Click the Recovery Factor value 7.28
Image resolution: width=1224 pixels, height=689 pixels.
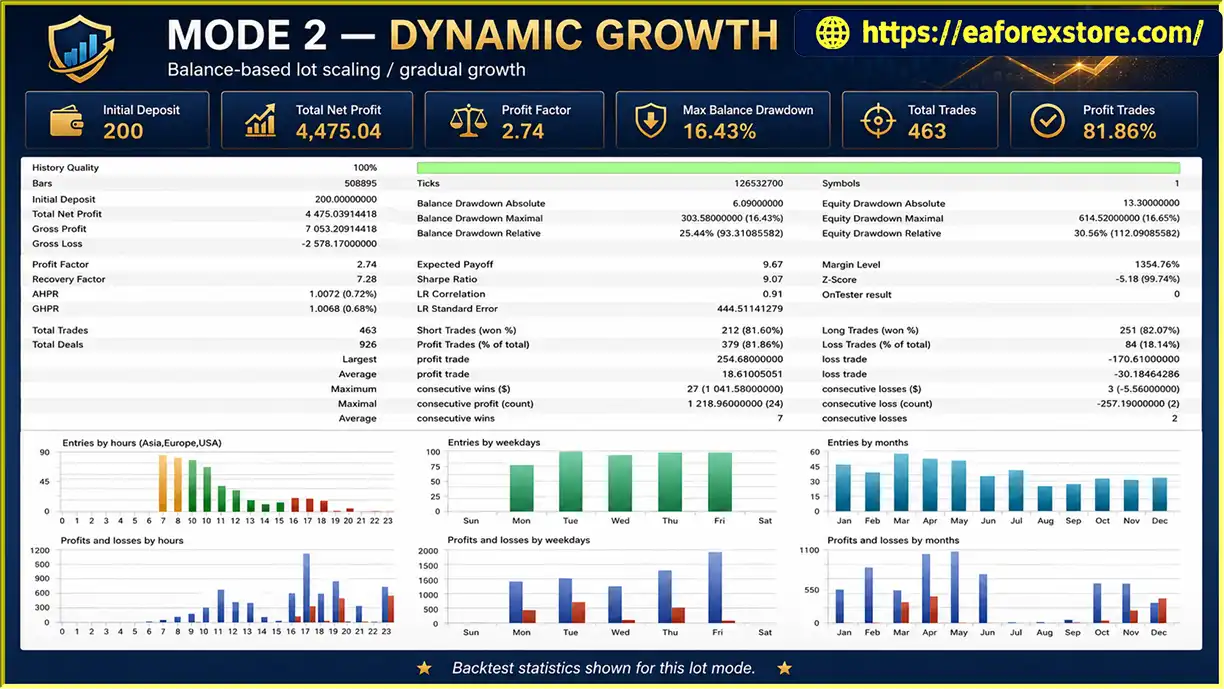367,280
